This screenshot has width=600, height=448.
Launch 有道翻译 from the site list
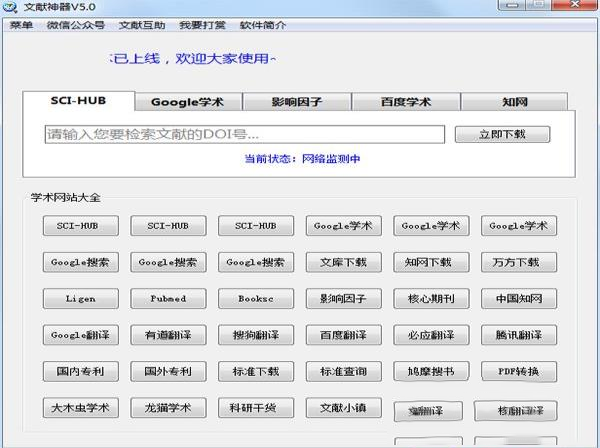click(x=168, y=335)
